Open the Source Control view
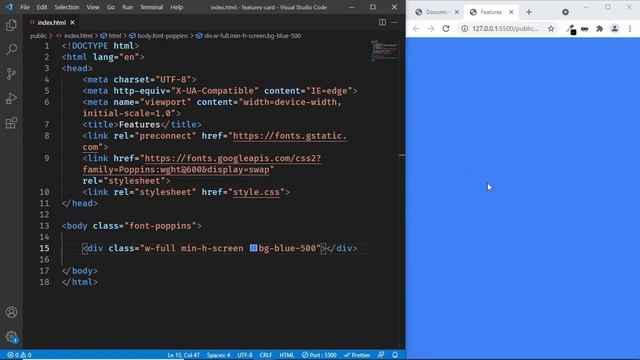Screen dimensions: 640x360 [11, 74]
